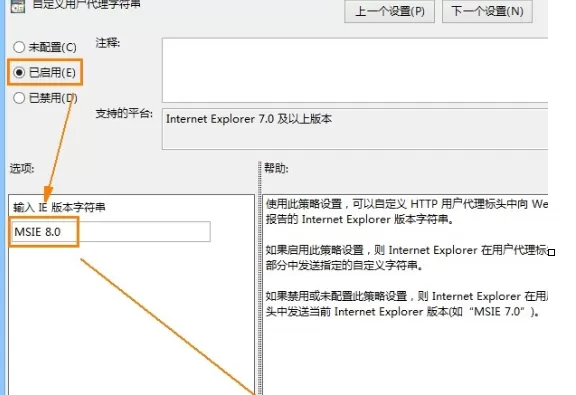Click the supported platform text Internet Explorer 7.0 及以上版本
Viewport: 576px width, 395px height.
tap(249, 119)
